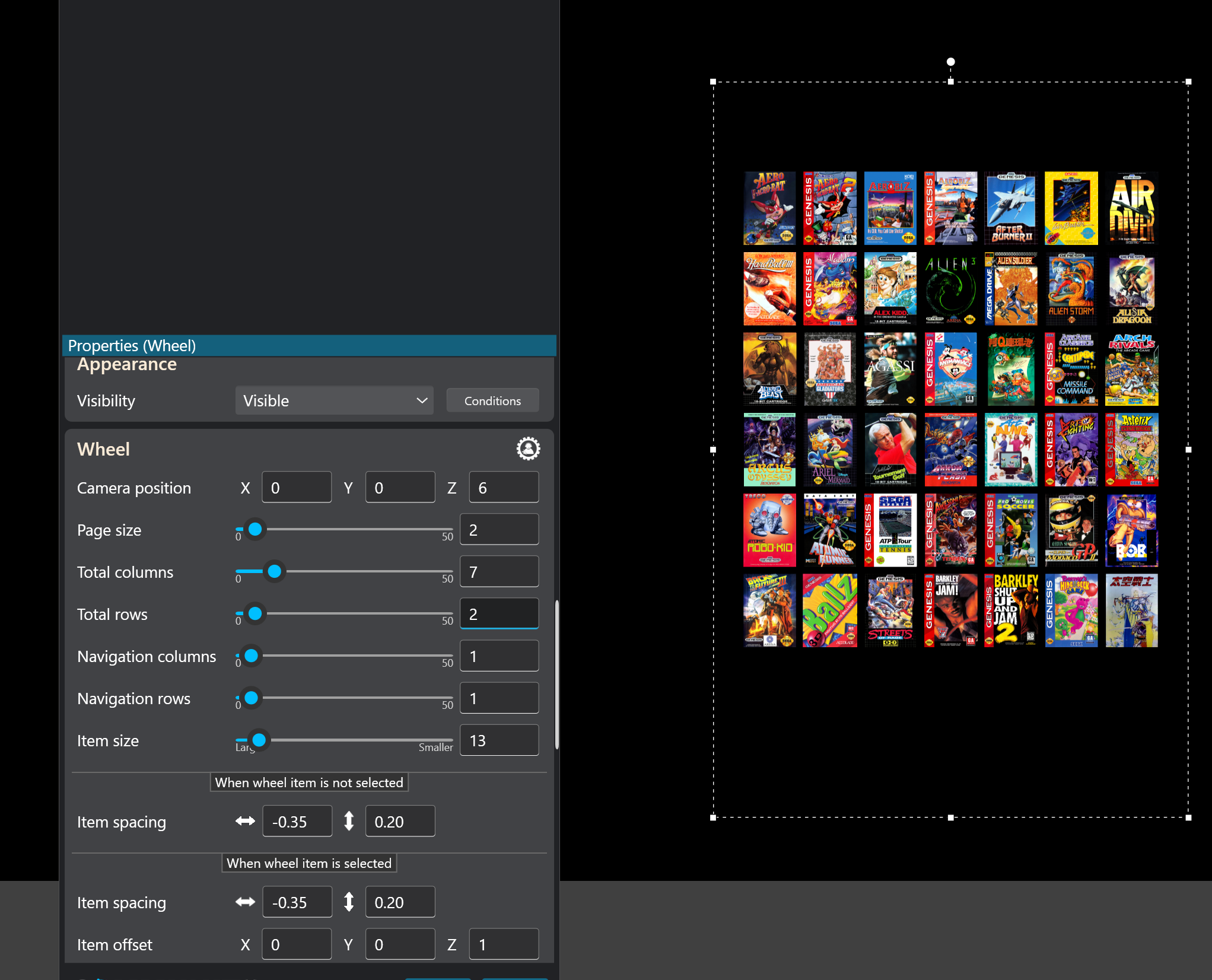Image resolution: width=1212 pixels, height=980 pixels.
Task: Click the Total columns slider handle
Action: pyautogui.click(x=274, y=571)
